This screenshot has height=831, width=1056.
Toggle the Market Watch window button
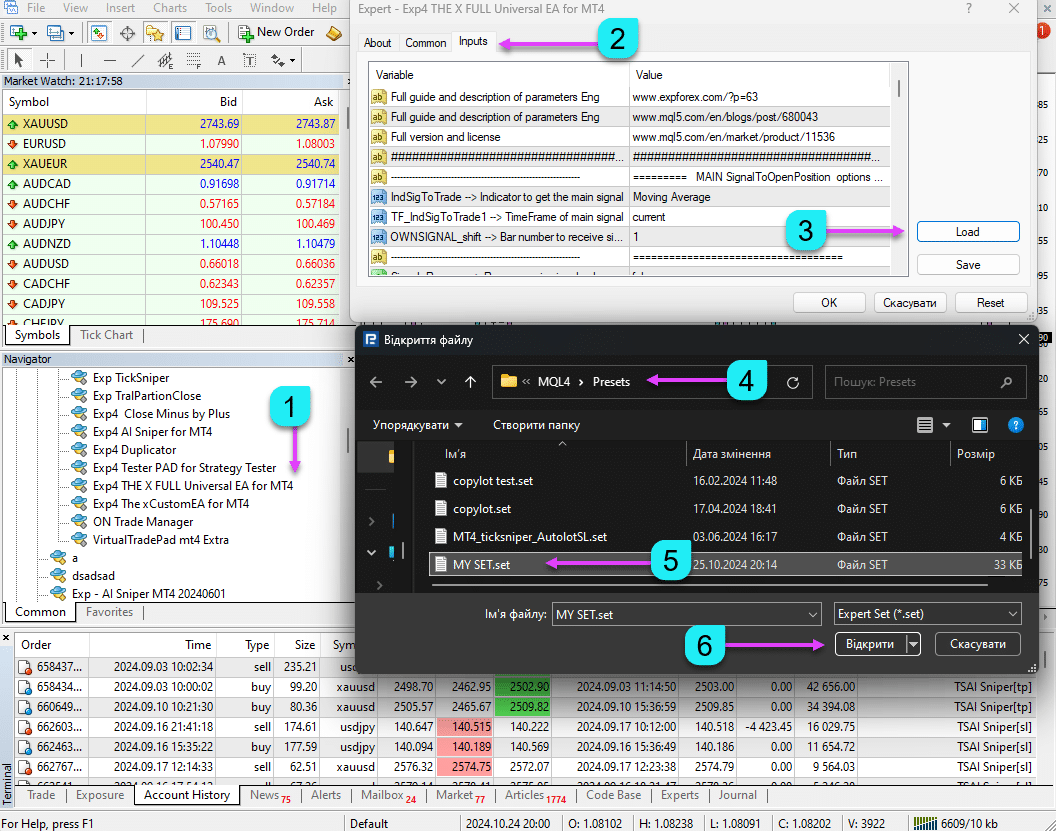(x=99, y=32)
